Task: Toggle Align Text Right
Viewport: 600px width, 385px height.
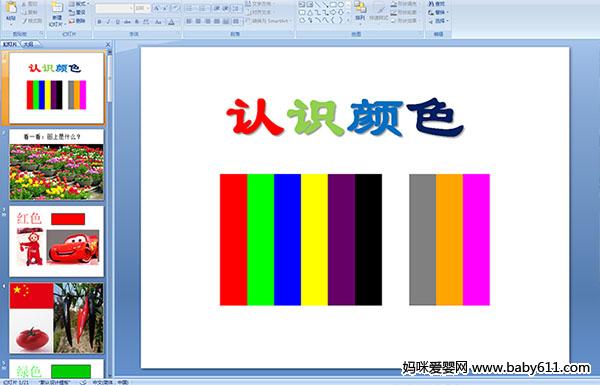Action: tap(207, 21)
